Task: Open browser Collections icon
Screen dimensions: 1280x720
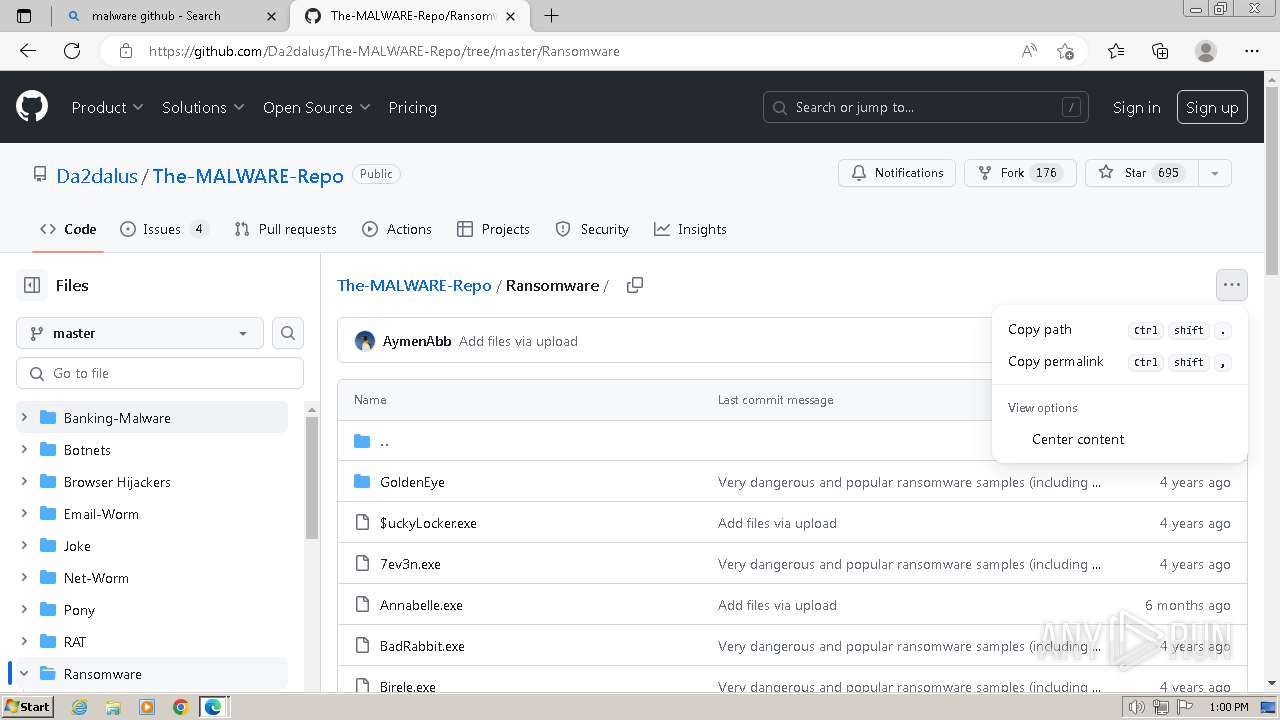Action: point(1160,51)
